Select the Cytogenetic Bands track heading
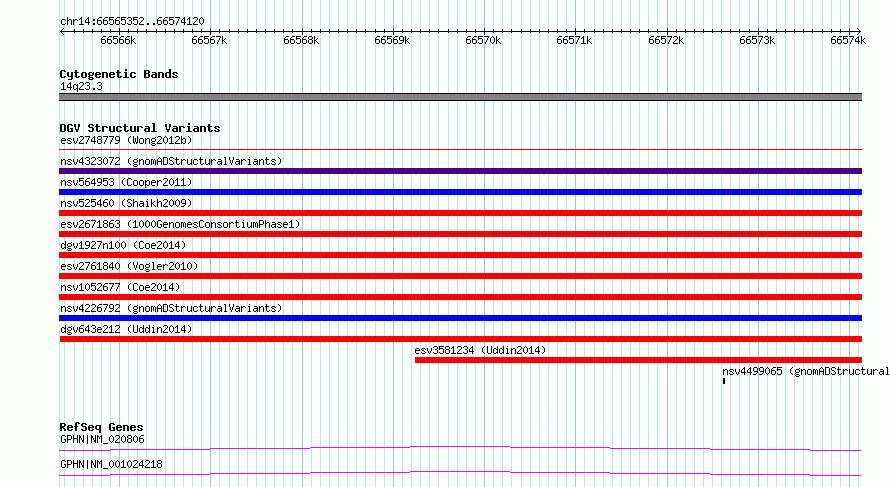 coord(119,74)
